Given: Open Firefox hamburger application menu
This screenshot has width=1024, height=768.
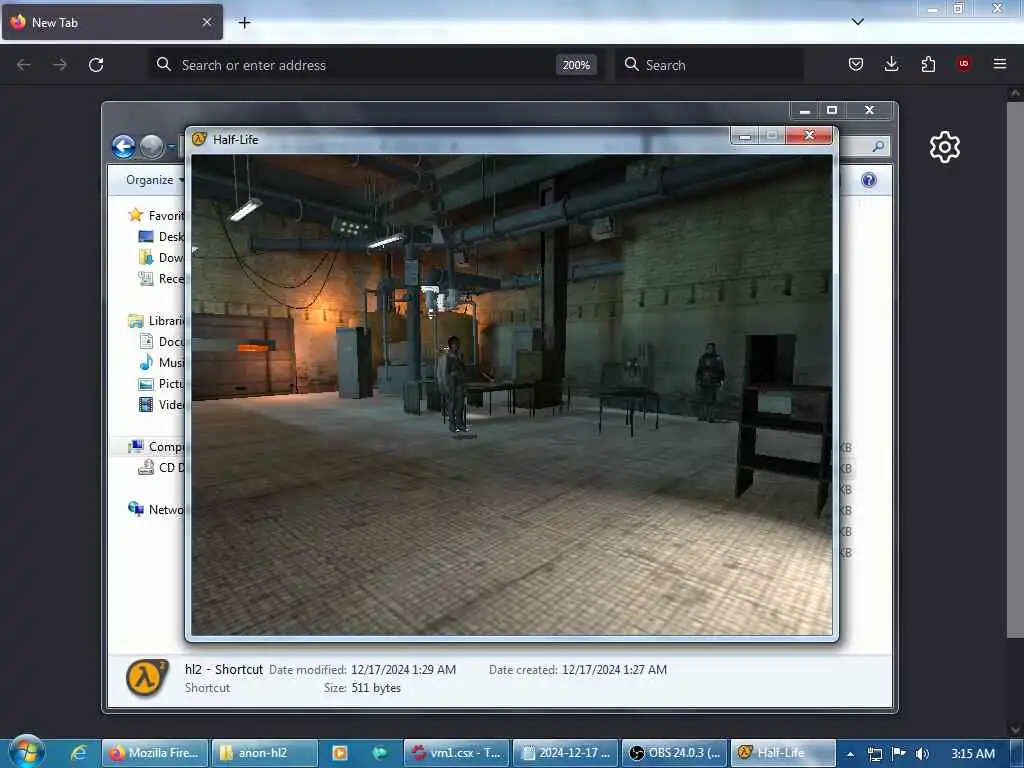Looking at the screenshot, I should point(1000,64).
